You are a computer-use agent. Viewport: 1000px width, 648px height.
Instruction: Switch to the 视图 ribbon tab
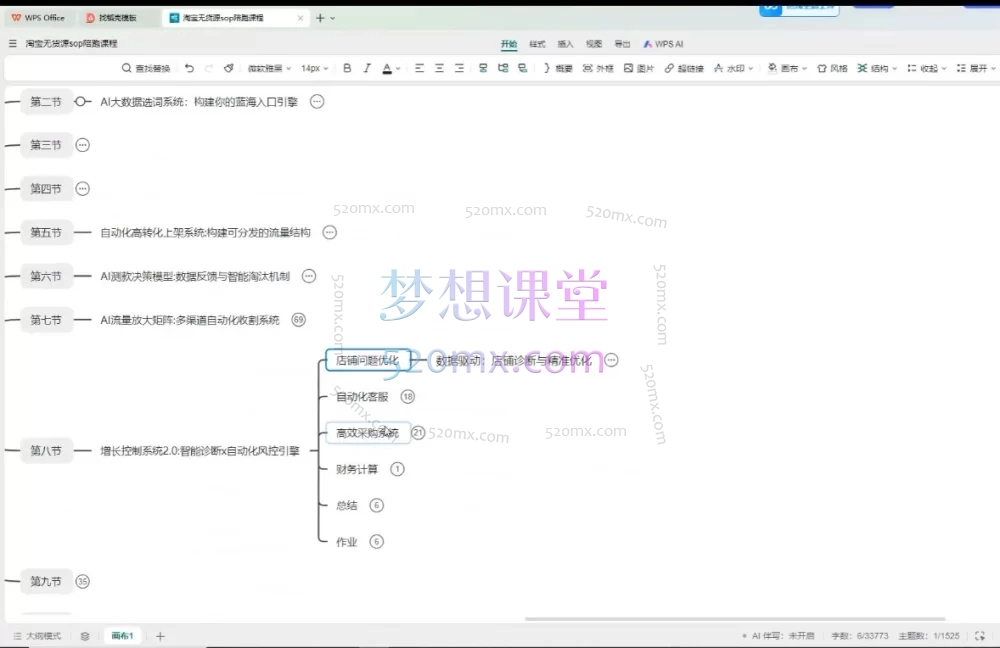click(x=593, y=44)
